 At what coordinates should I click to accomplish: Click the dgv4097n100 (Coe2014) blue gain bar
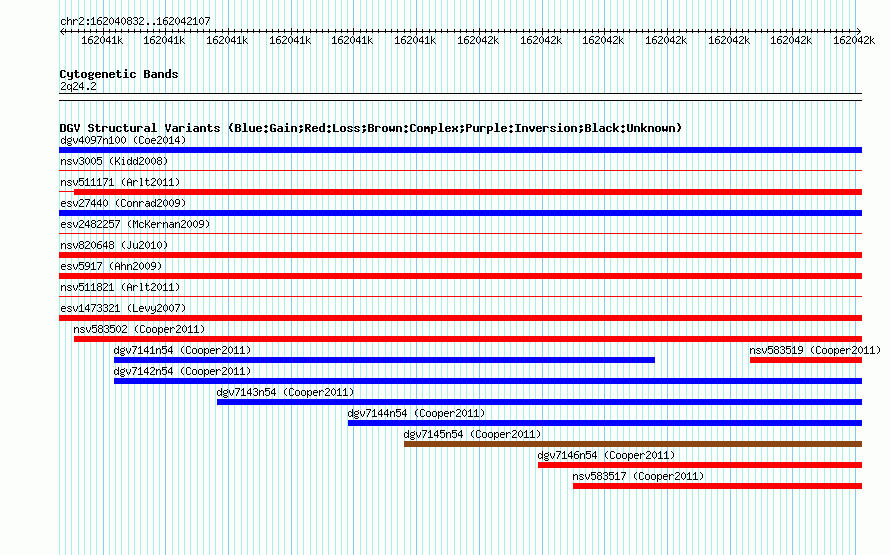click(x=460, y=150)
